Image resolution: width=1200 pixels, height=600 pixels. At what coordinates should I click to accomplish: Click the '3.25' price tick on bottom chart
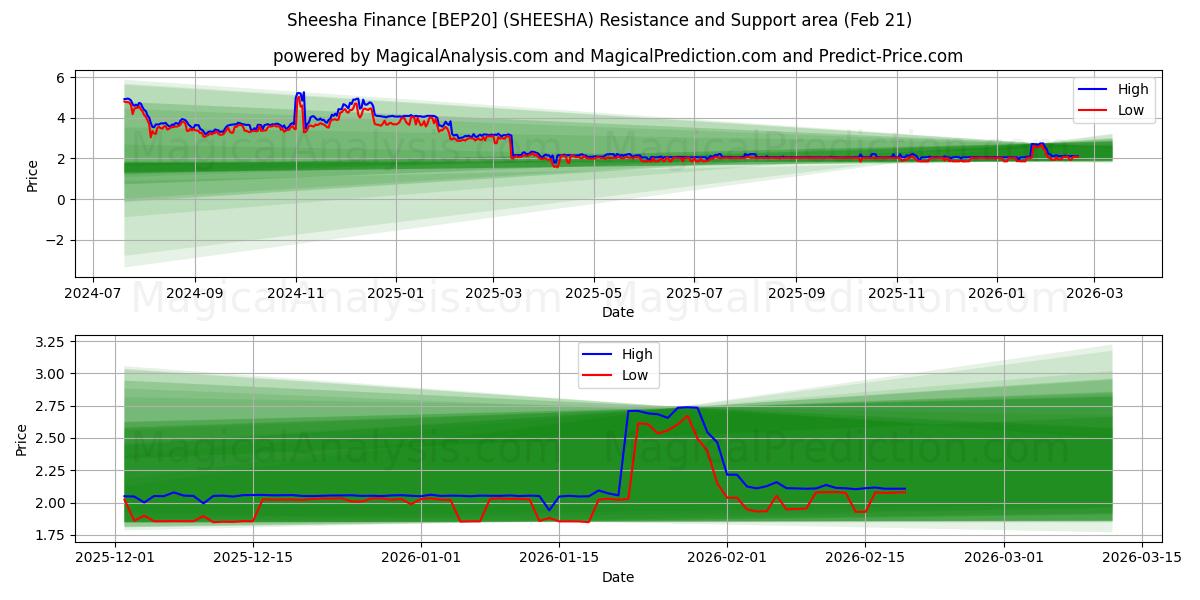49,342
